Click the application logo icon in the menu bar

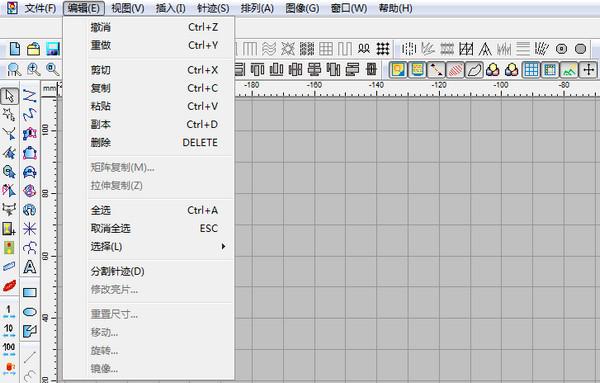[11, 8]
